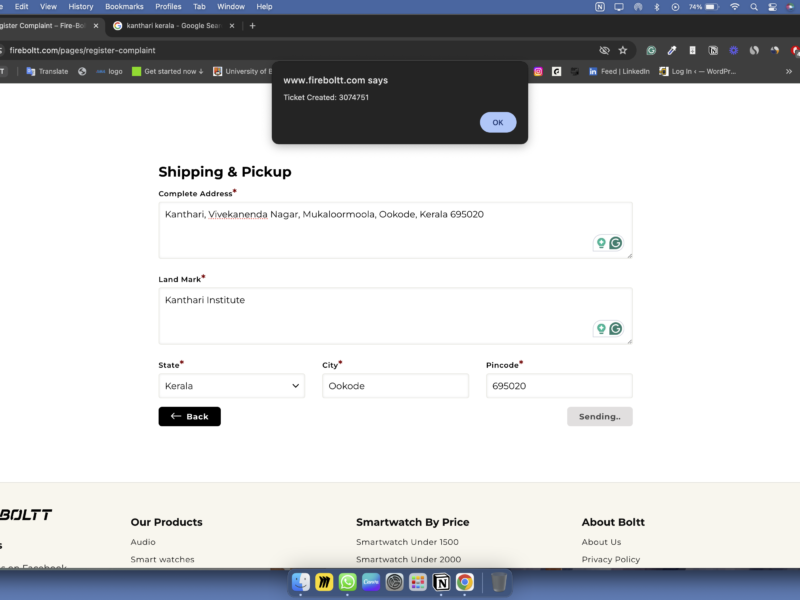Switch to the kanthari kerala Google Search tab
Viewport: 800px width, 600px height.
(x=172, y=26)
